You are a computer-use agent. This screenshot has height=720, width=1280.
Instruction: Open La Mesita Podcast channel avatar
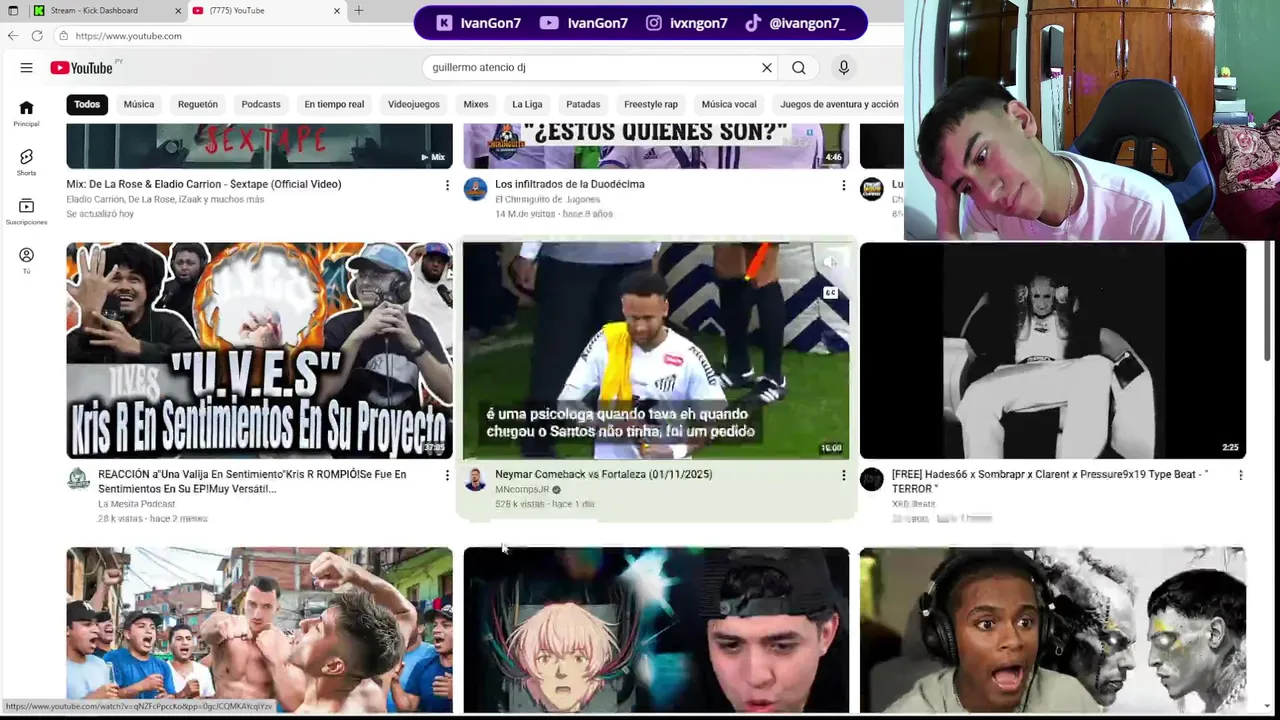(x=78, y=479)
